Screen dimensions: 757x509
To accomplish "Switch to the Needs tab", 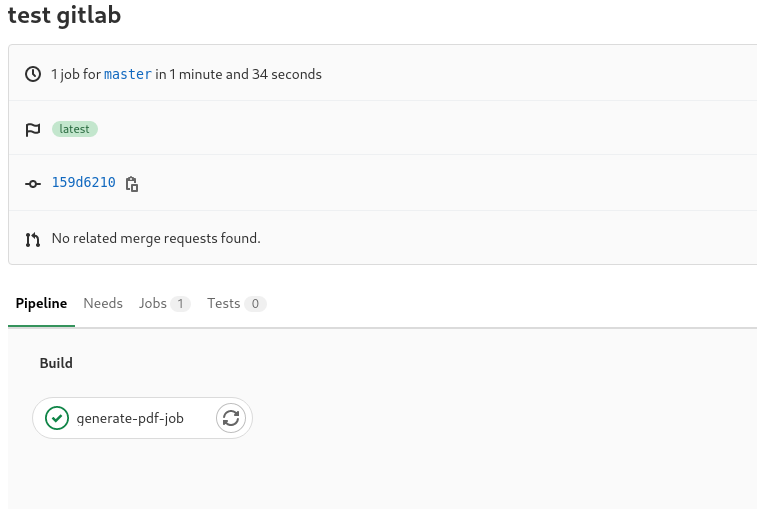I will click(x=103, y=303).
